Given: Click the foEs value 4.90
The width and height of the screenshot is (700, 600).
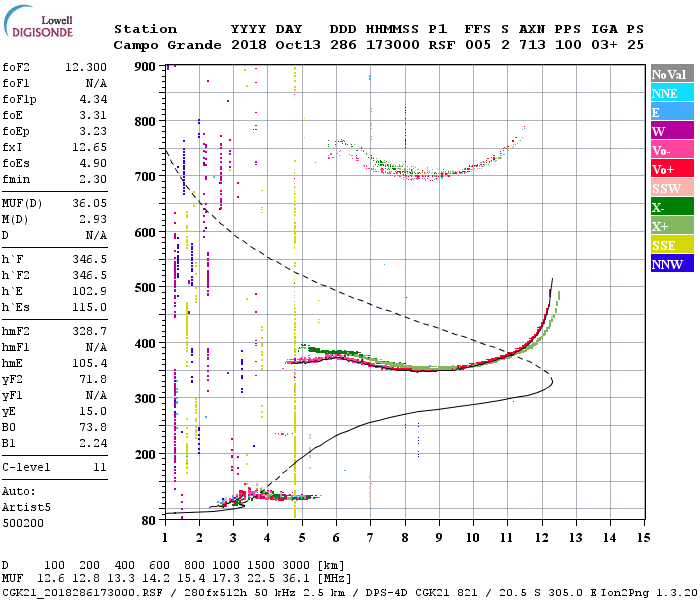Looking at the screenshot, I should (x=93, y=163).
